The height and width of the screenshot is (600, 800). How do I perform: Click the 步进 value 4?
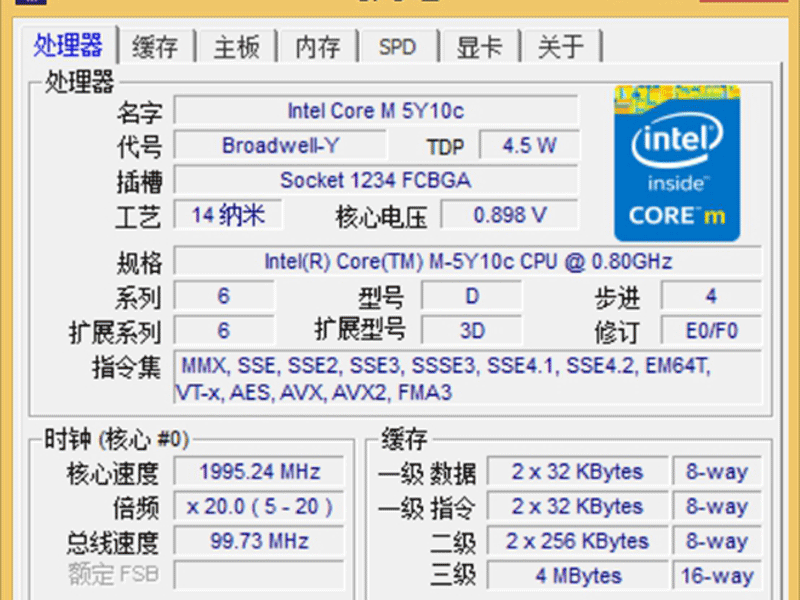711,296
